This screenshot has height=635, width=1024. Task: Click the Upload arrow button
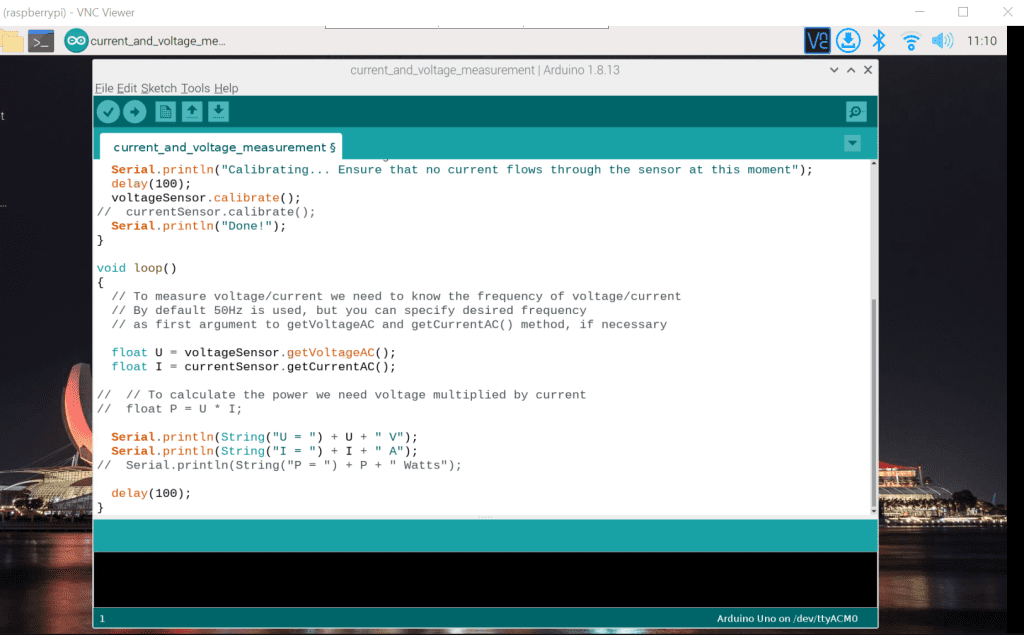click(134, 112)
